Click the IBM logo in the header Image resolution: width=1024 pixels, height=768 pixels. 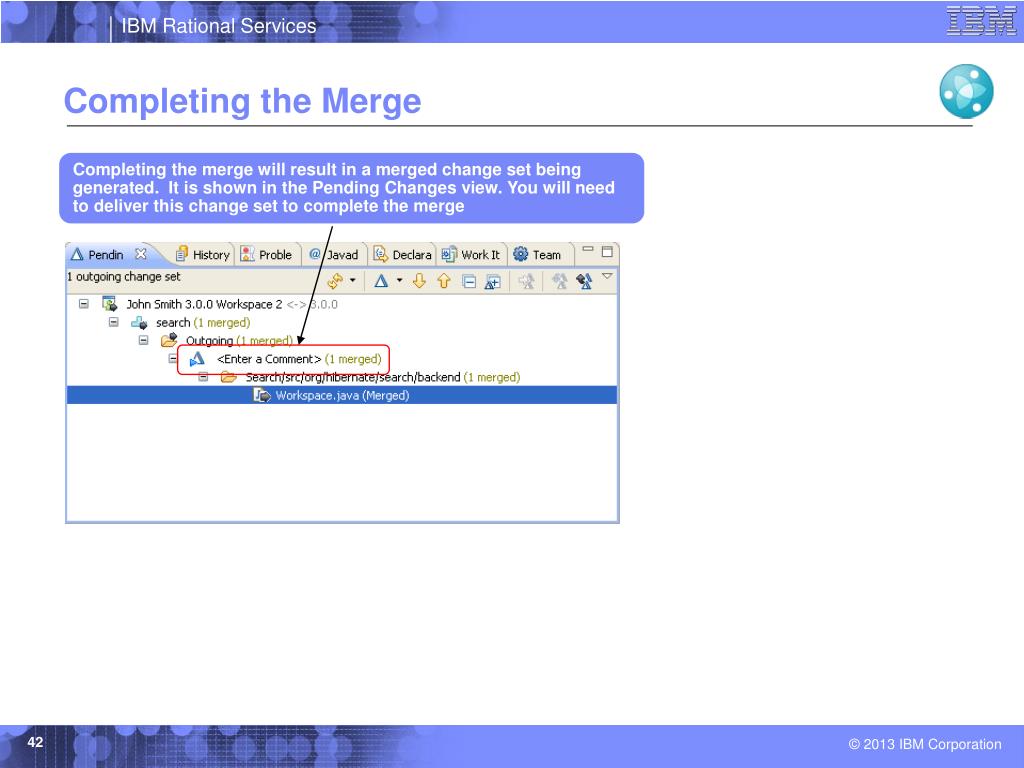[x=981, y=20]
